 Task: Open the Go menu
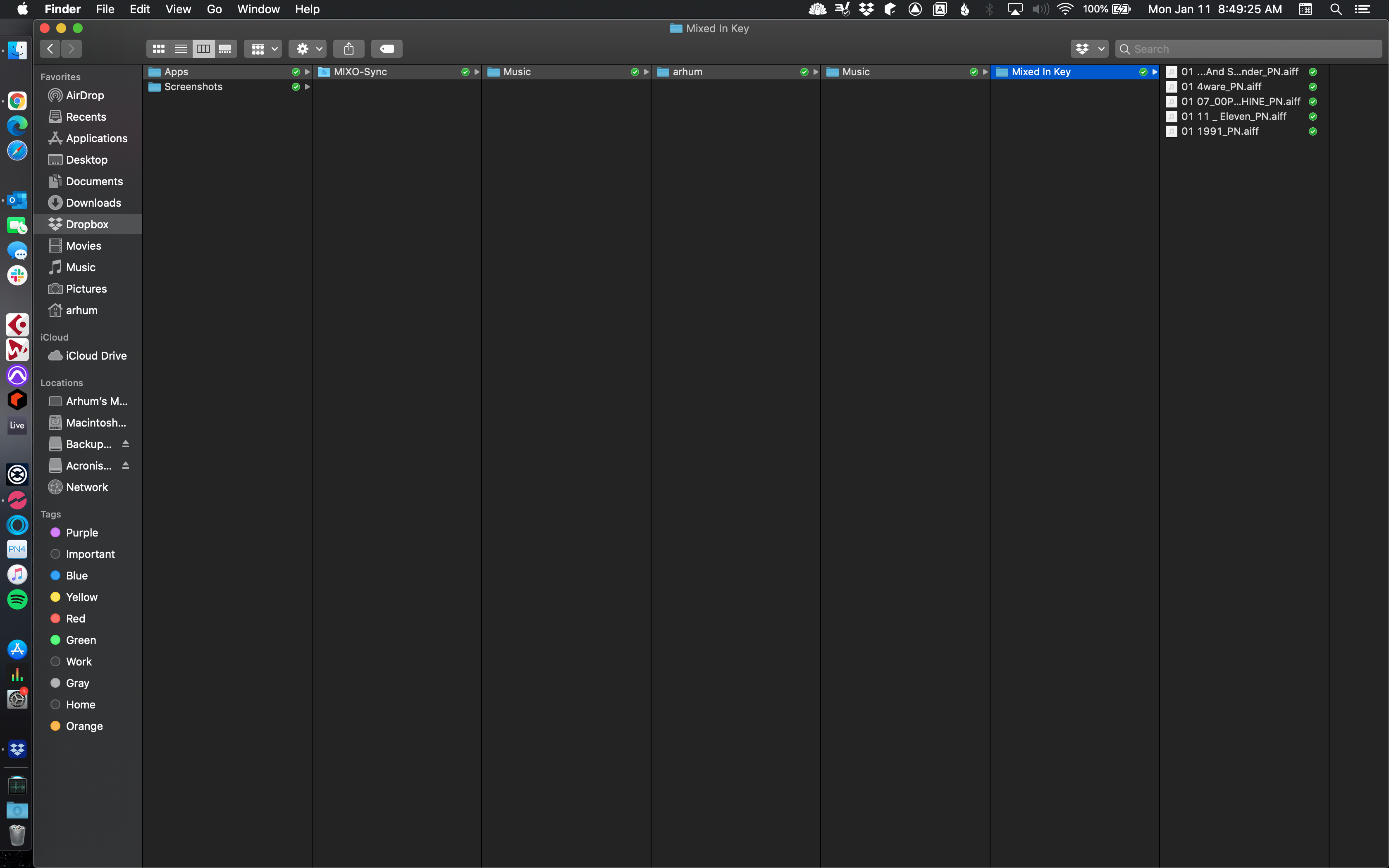[214, 9]
